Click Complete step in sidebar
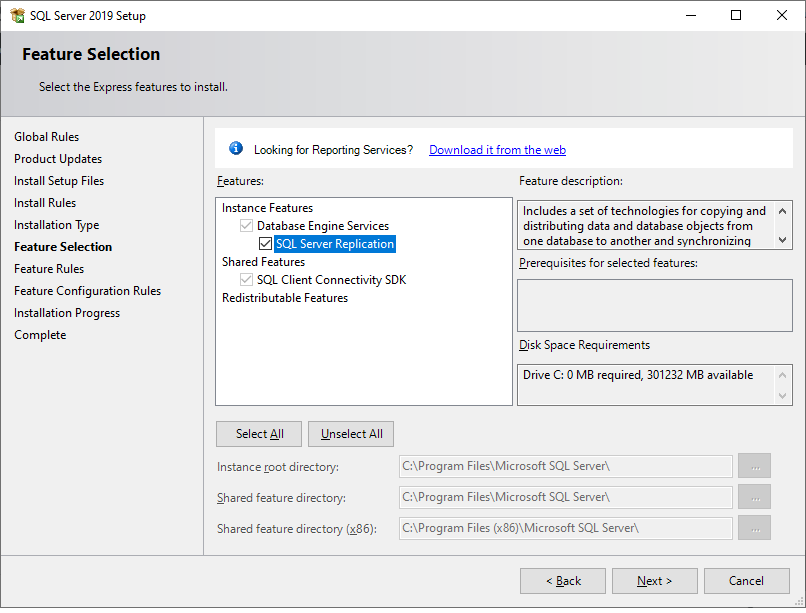Viewport: 806px width, 613px height. [x=40, y=335]
